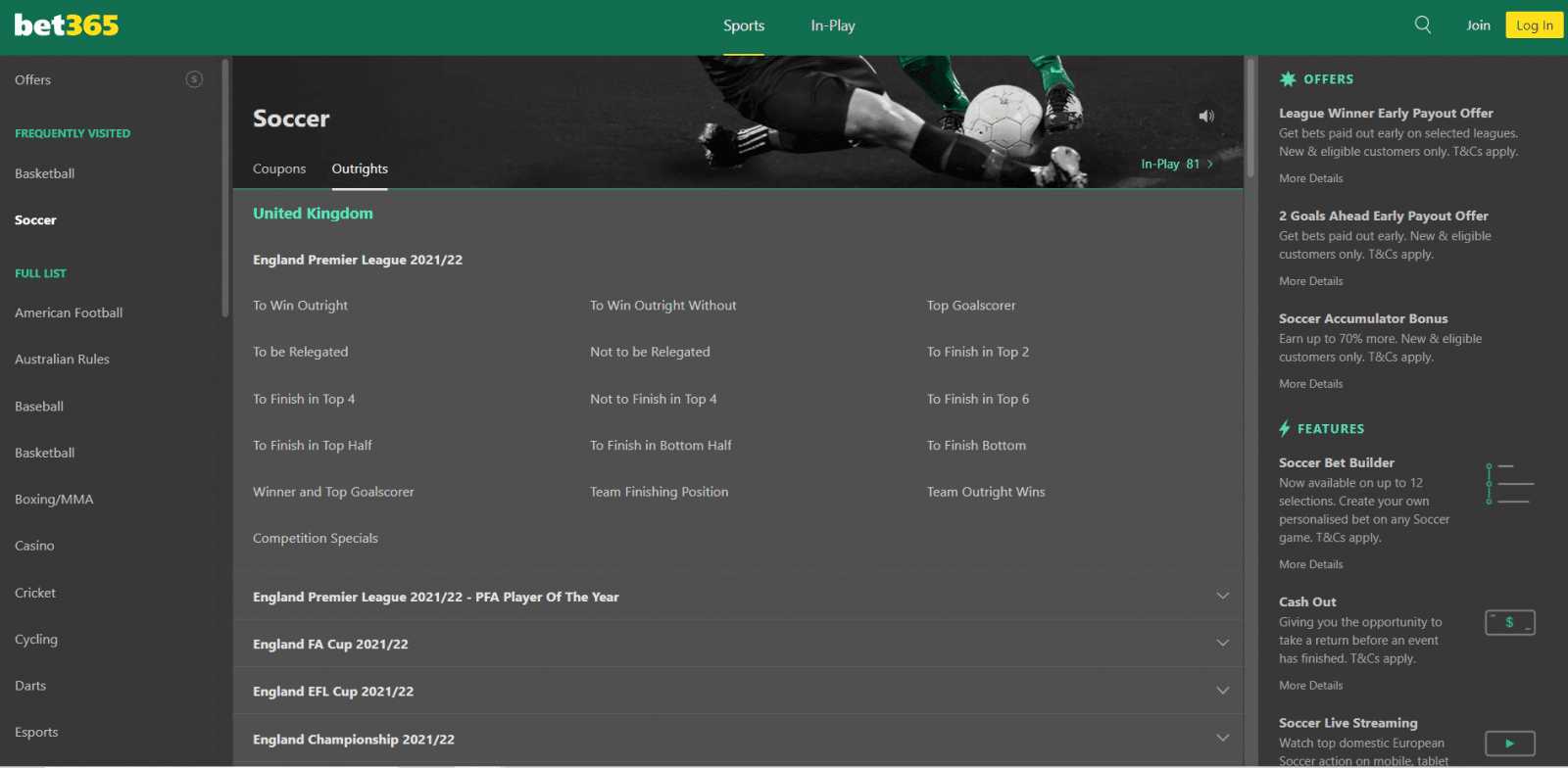Open To Win Outright market
The image size is (1568, 768).
tap(300, 305)
